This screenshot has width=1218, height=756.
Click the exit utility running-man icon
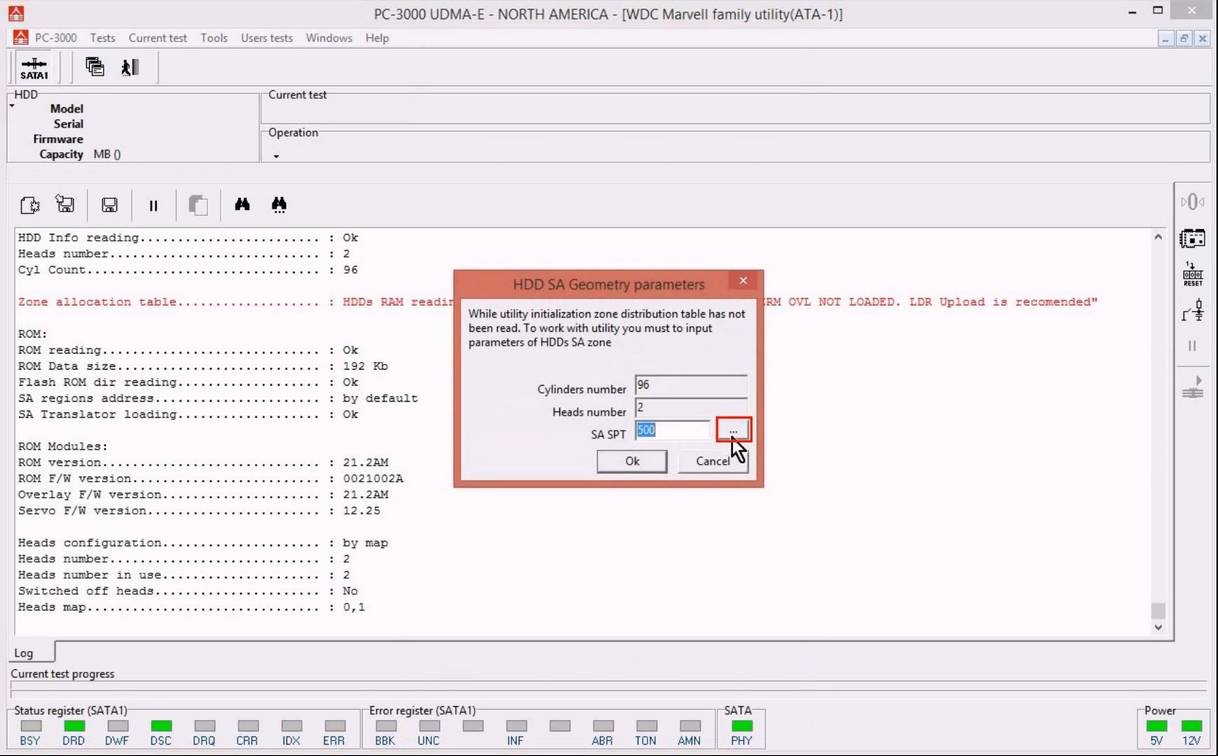[x=130, y=67]
